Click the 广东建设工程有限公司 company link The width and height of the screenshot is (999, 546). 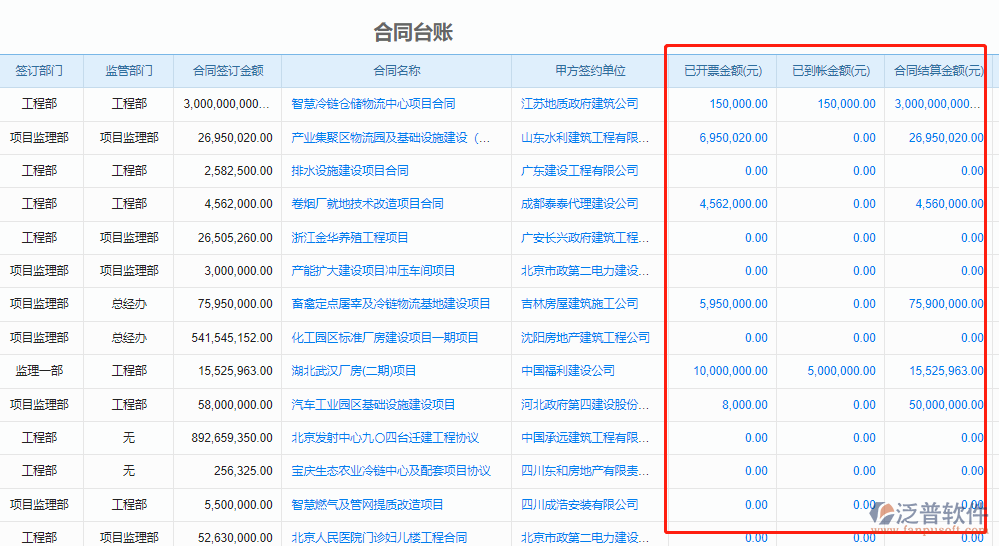(579, 171)
